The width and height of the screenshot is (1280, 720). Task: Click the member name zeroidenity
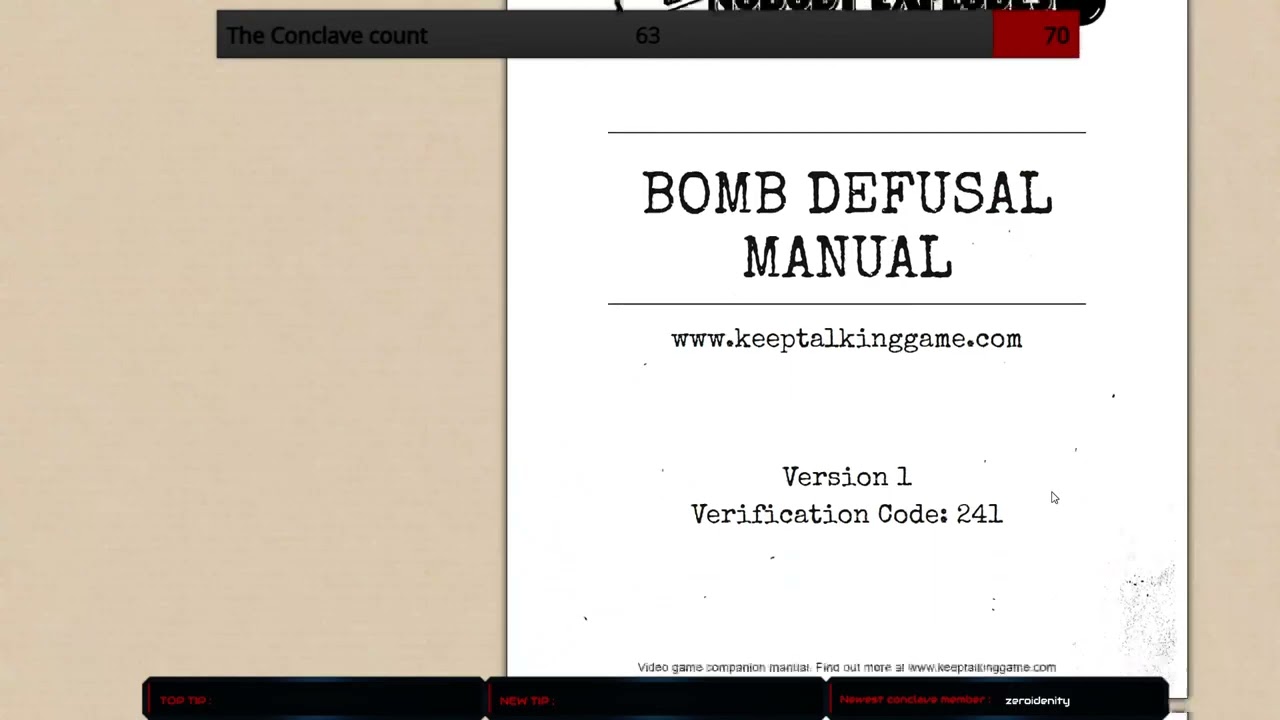click(1037, 701)
